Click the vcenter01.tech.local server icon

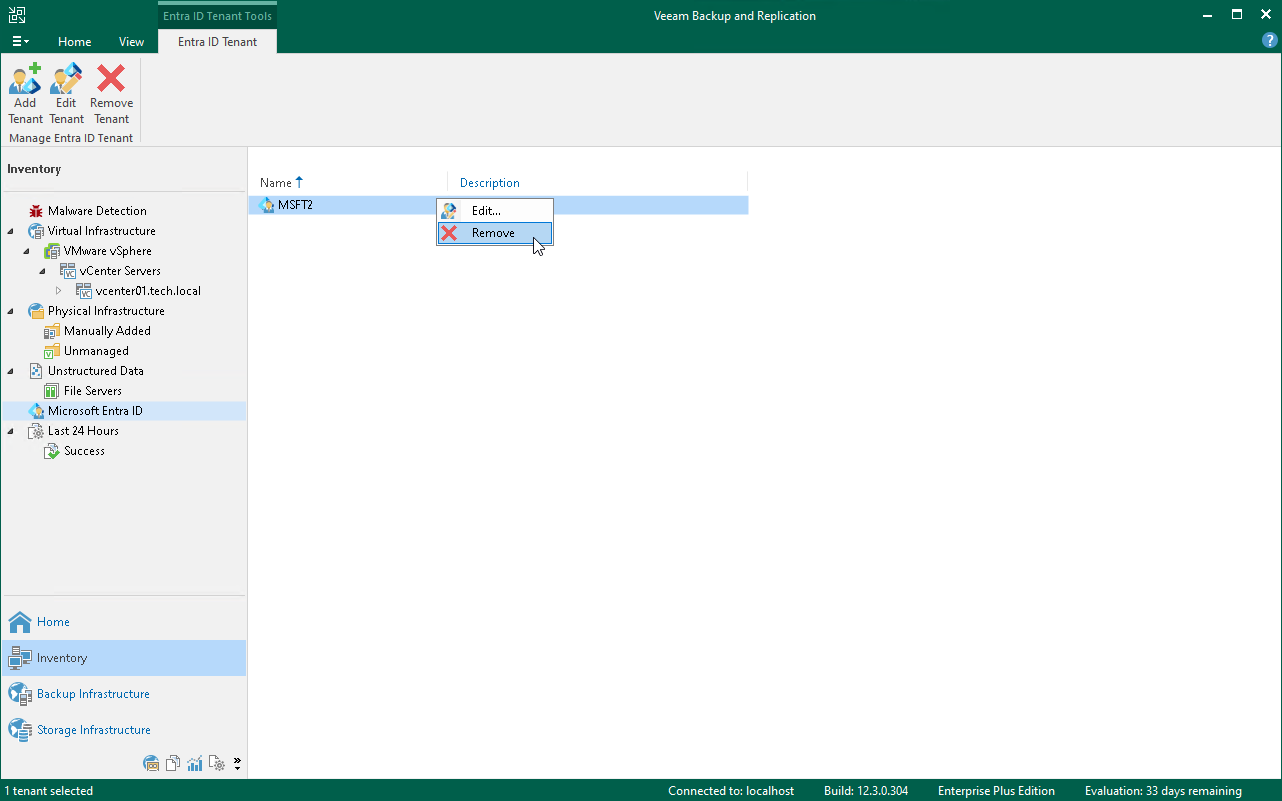(84, 291)
